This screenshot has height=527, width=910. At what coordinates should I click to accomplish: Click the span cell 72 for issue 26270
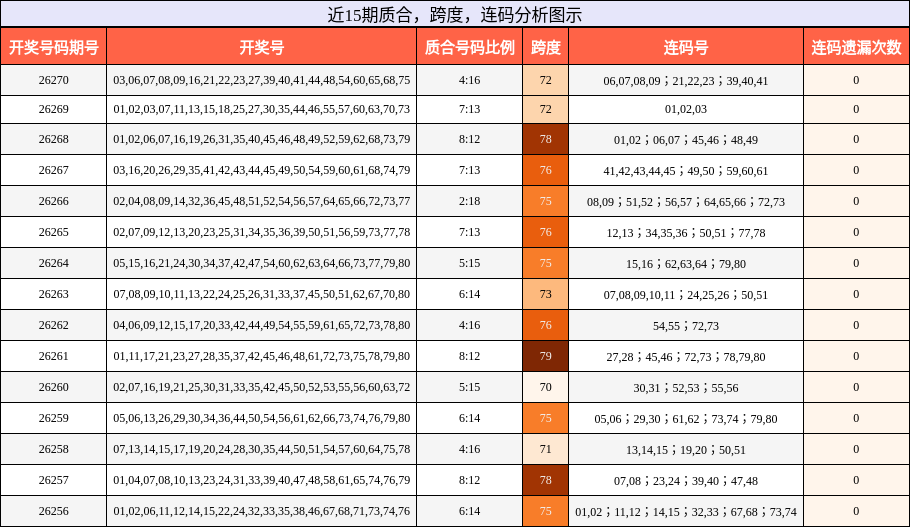546,80
